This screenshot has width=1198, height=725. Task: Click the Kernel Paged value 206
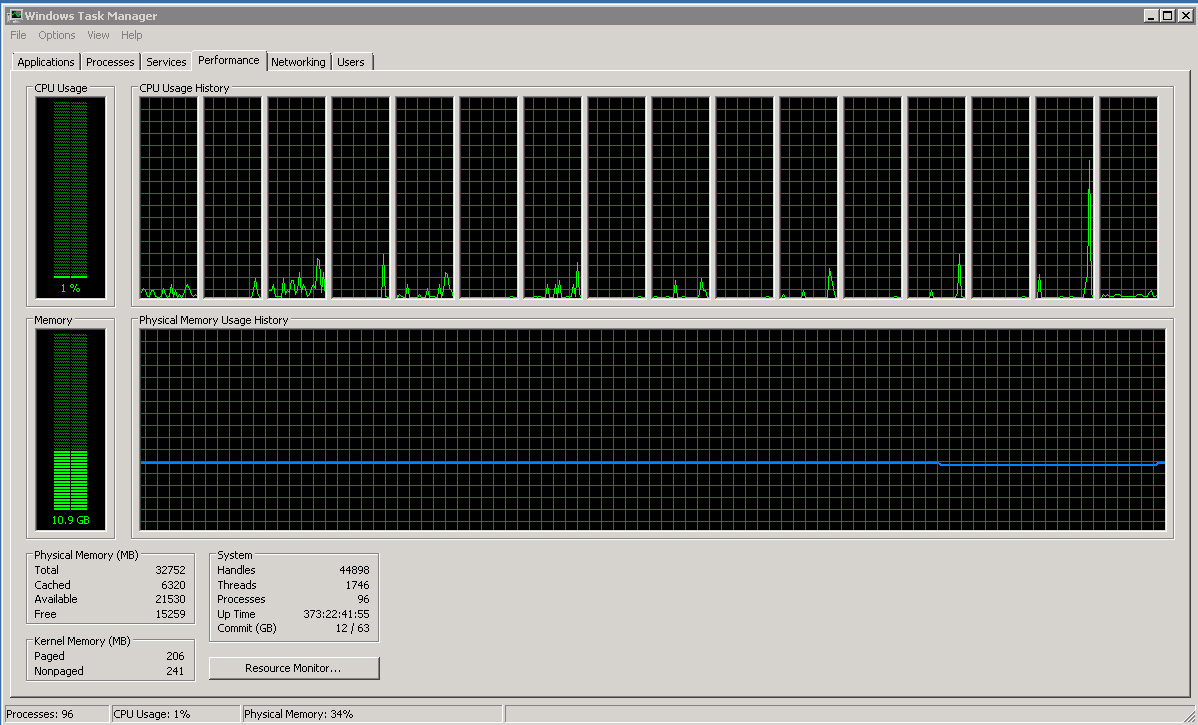coord(176,656)
